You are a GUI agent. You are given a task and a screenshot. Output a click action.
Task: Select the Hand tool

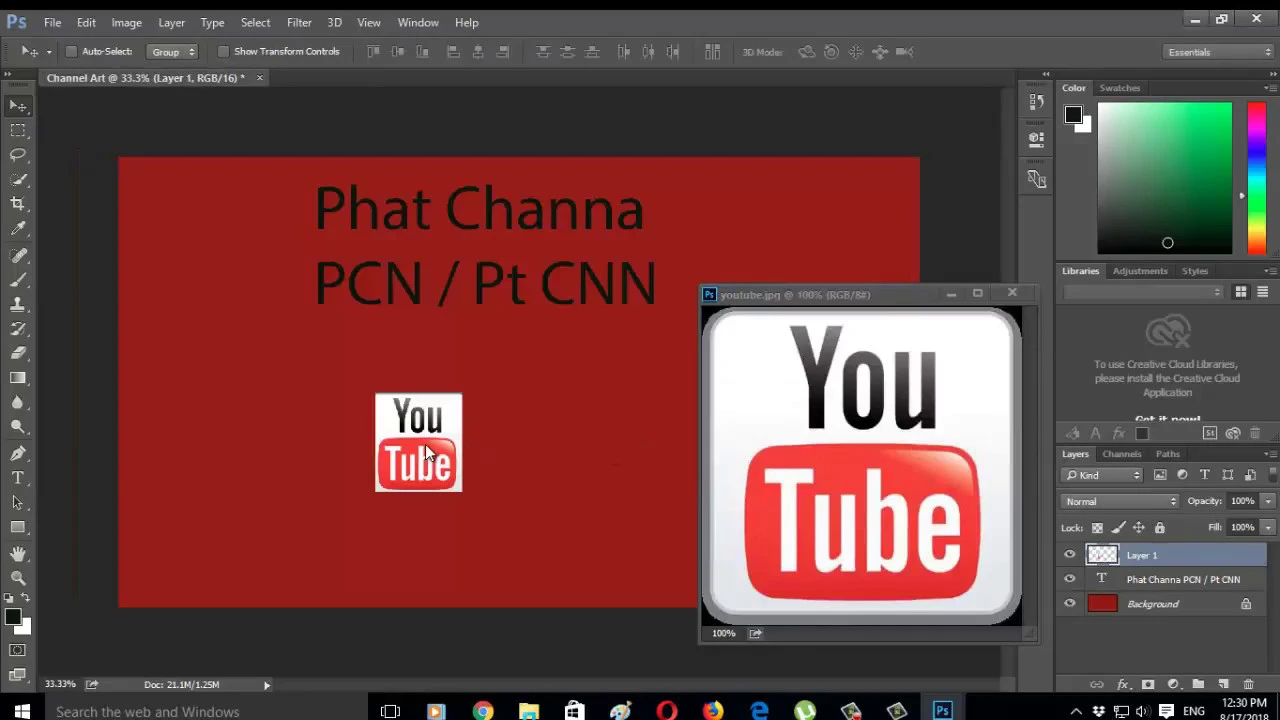pos(18,553)
